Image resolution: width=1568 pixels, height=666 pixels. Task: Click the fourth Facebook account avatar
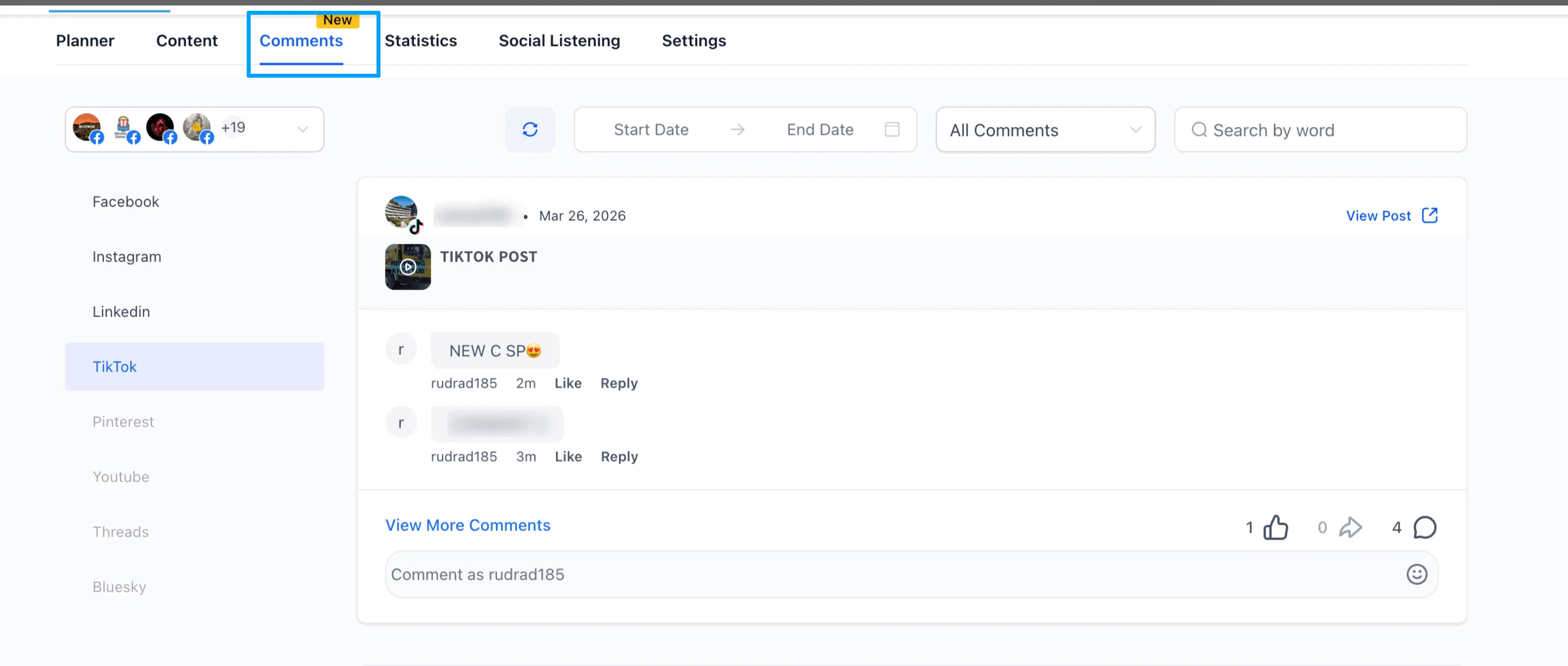pos(197,127)
